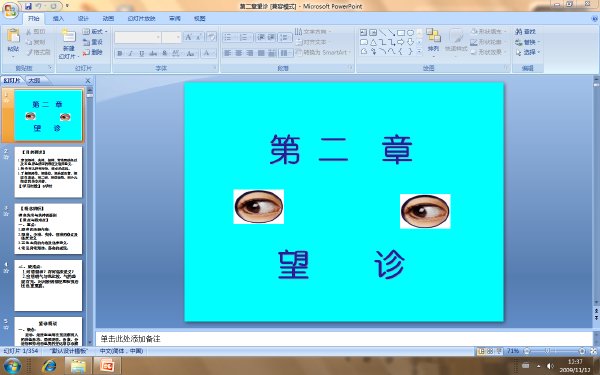Select the Right Arrow block shape
Image resolution: width=600 pixels, height=375 pixels.
(x=401, y=42)
